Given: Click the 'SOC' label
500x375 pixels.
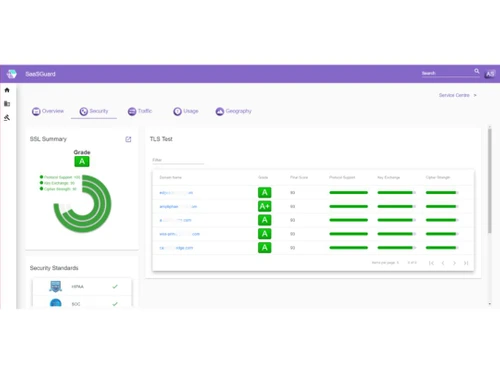Looking at the screenshot, I should [76, 304].
